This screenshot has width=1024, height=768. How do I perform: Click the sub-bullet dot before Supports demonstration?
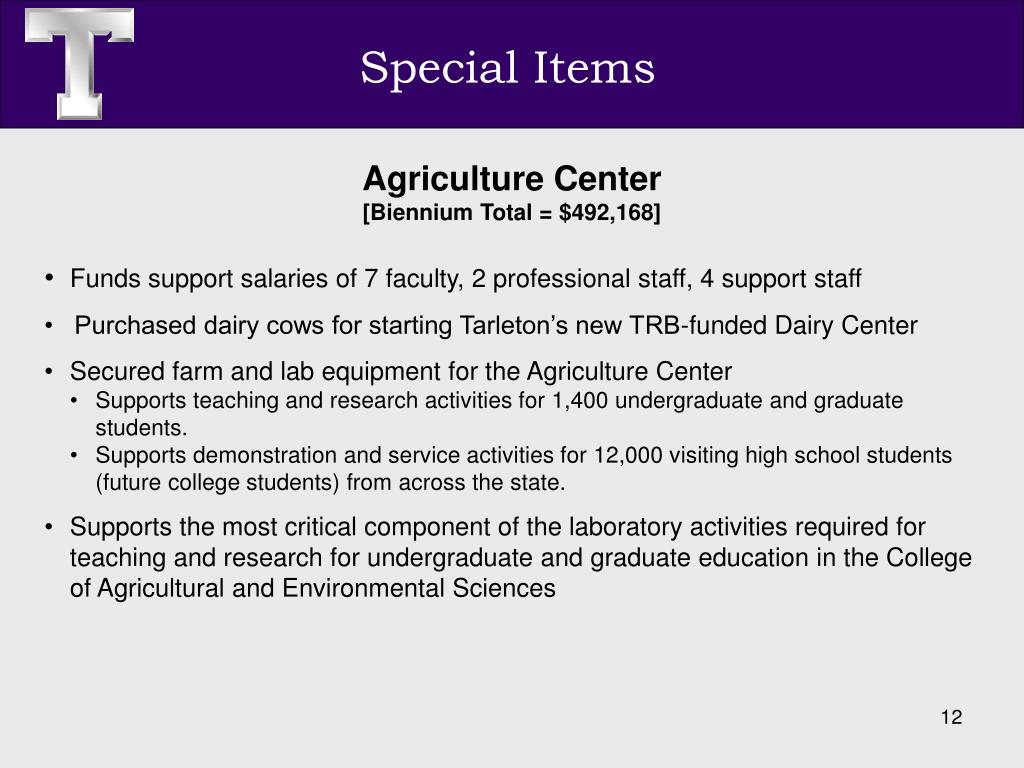[x=74, y=455]
